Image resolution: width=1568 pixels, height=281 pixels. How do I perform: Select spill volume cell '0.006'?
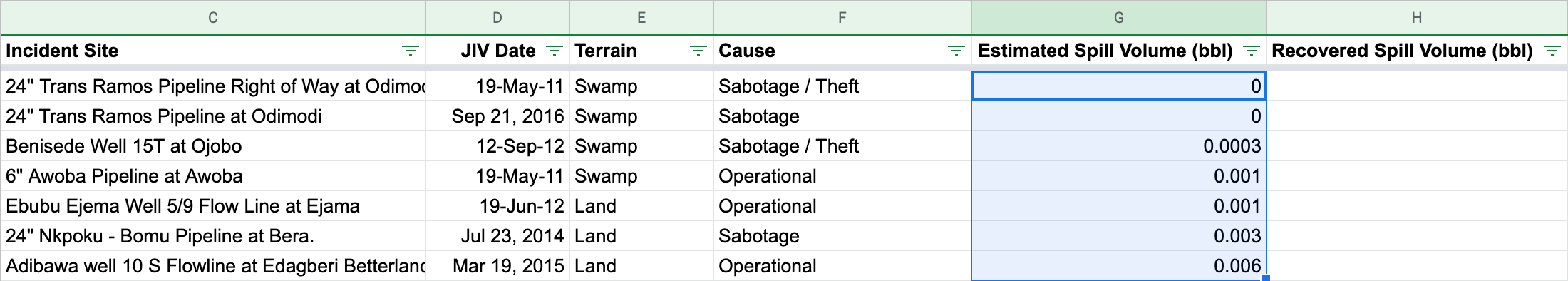pyautogui.click(x=1119, y=266)
